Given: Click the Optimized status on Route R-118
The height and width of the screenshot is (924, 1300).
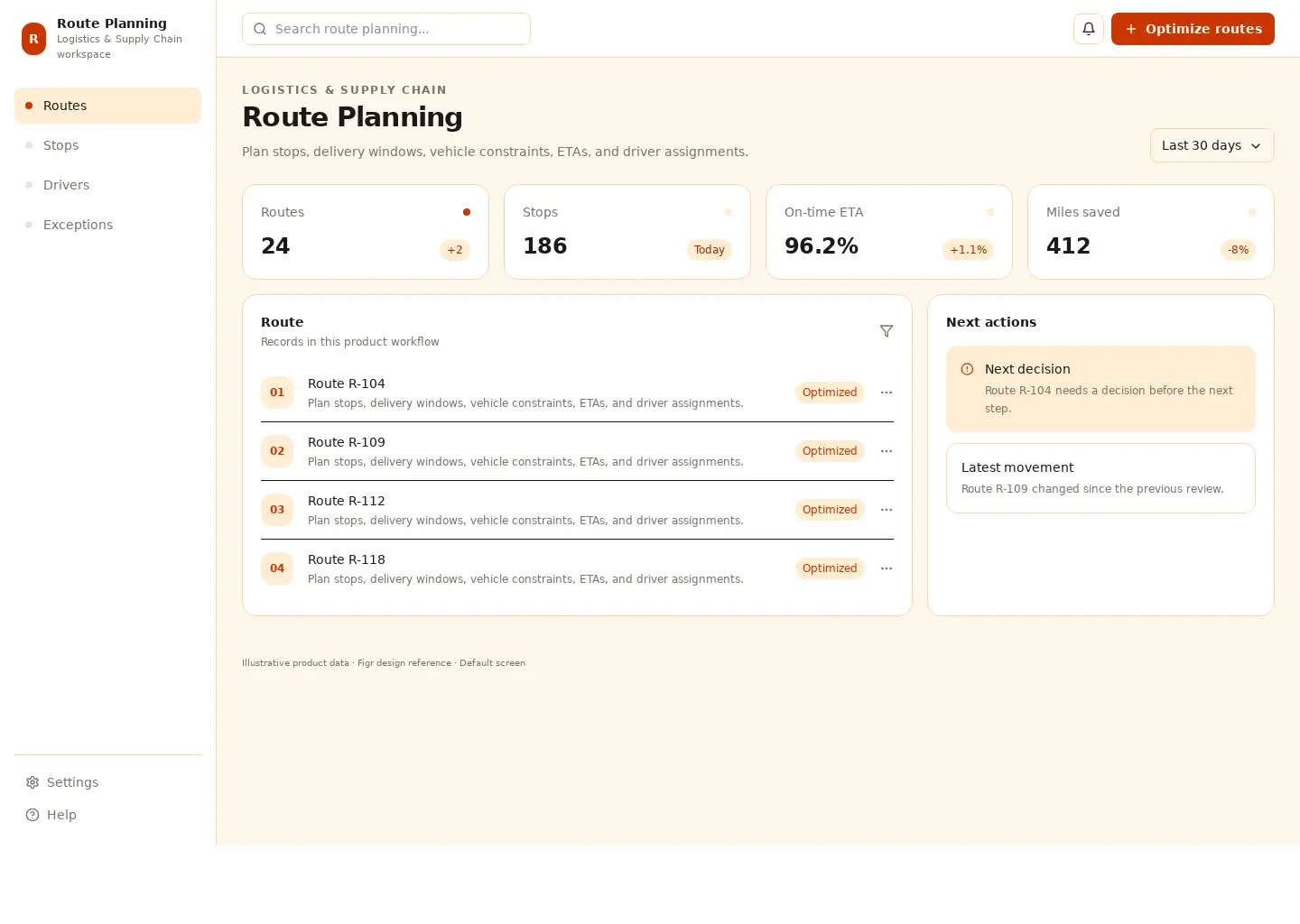Looking at the screenshot, I should tap(830, 568).
